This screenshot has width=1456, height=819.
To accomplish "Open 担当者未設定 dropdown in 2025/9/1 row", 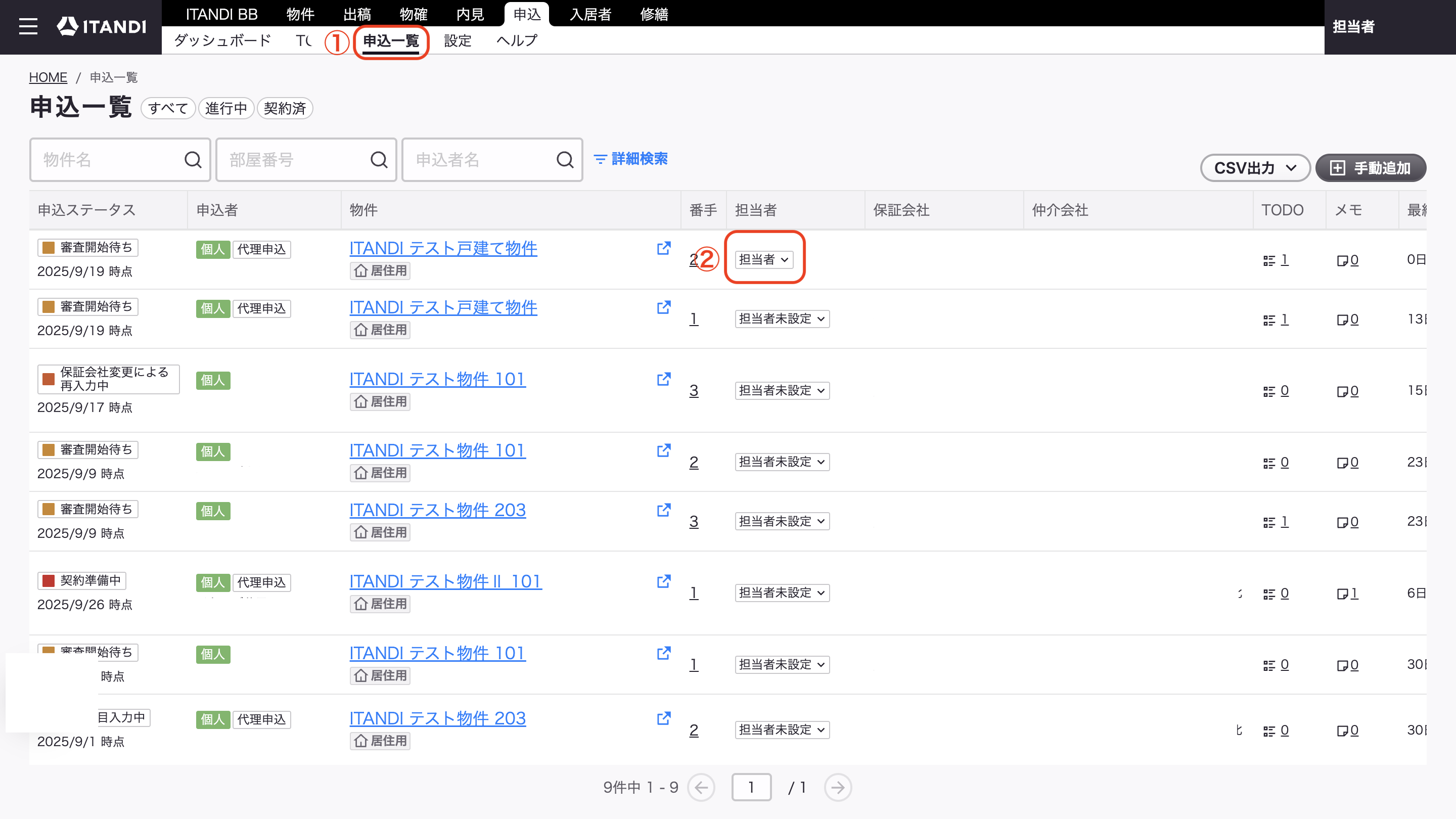I will click(782, 730).
